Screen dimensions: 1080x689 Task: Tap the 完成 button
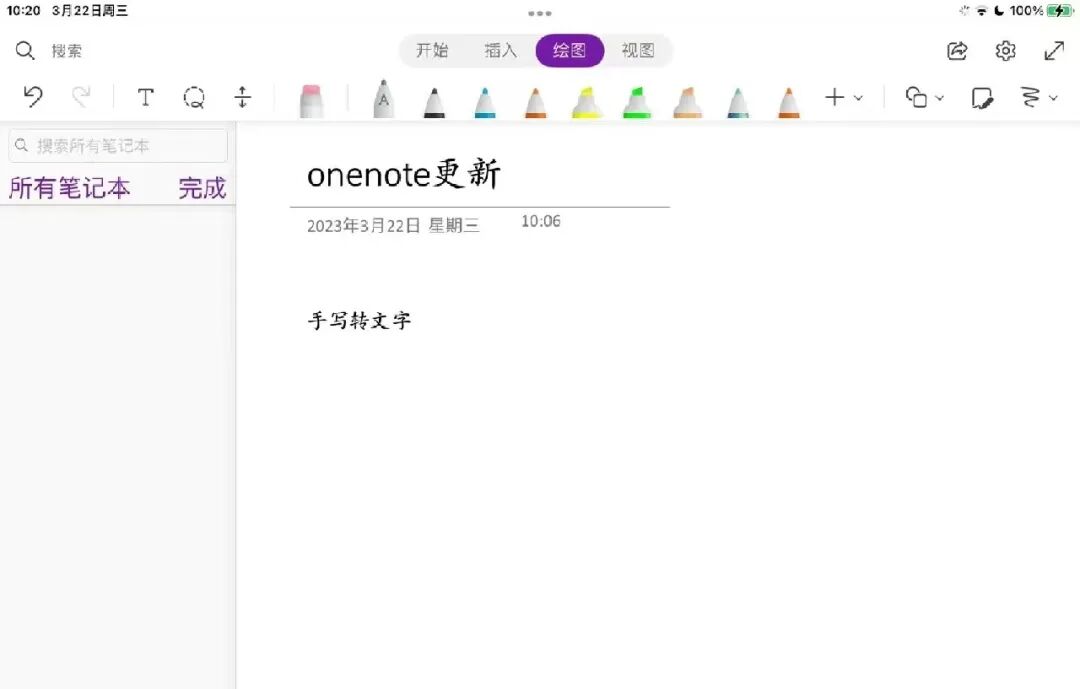[202, 188]
